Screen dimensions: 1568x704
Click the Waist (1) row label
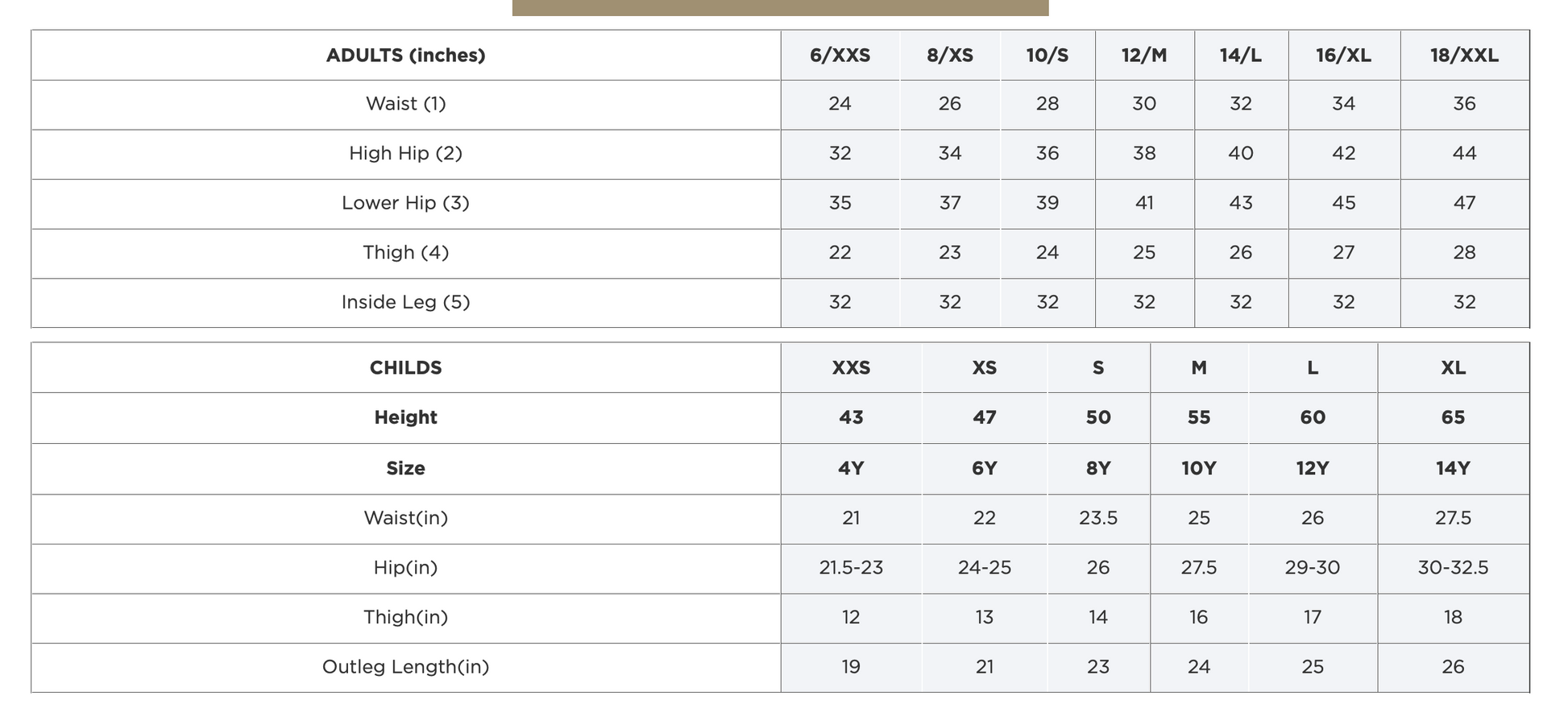pos(405,104)
